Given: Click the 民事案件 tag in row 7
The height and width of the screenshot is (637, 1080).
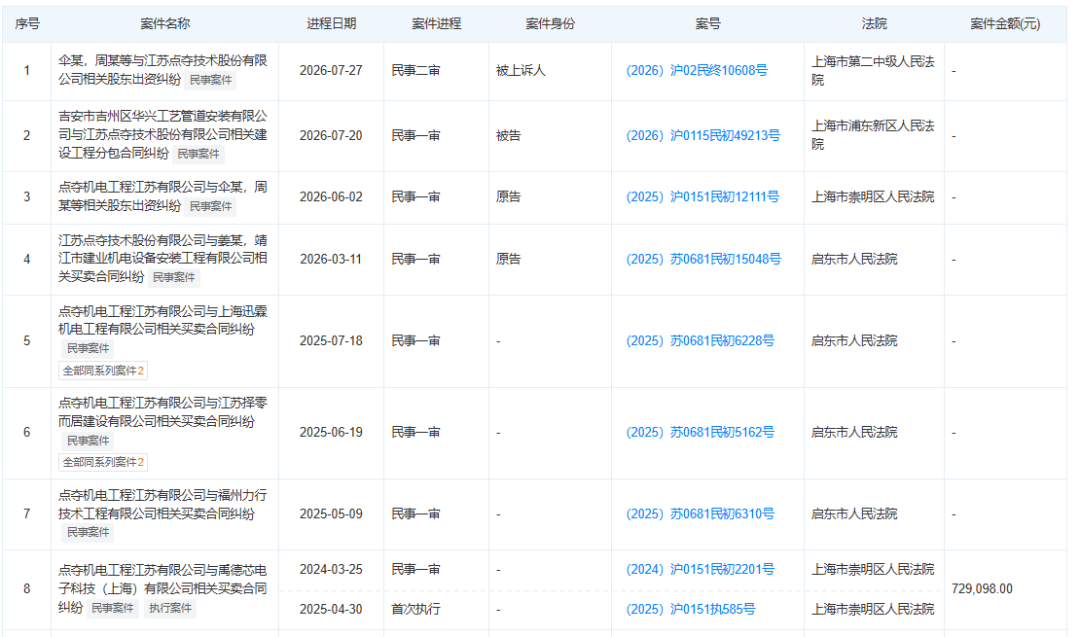Looking at the screenshot, I should point(87,532).
